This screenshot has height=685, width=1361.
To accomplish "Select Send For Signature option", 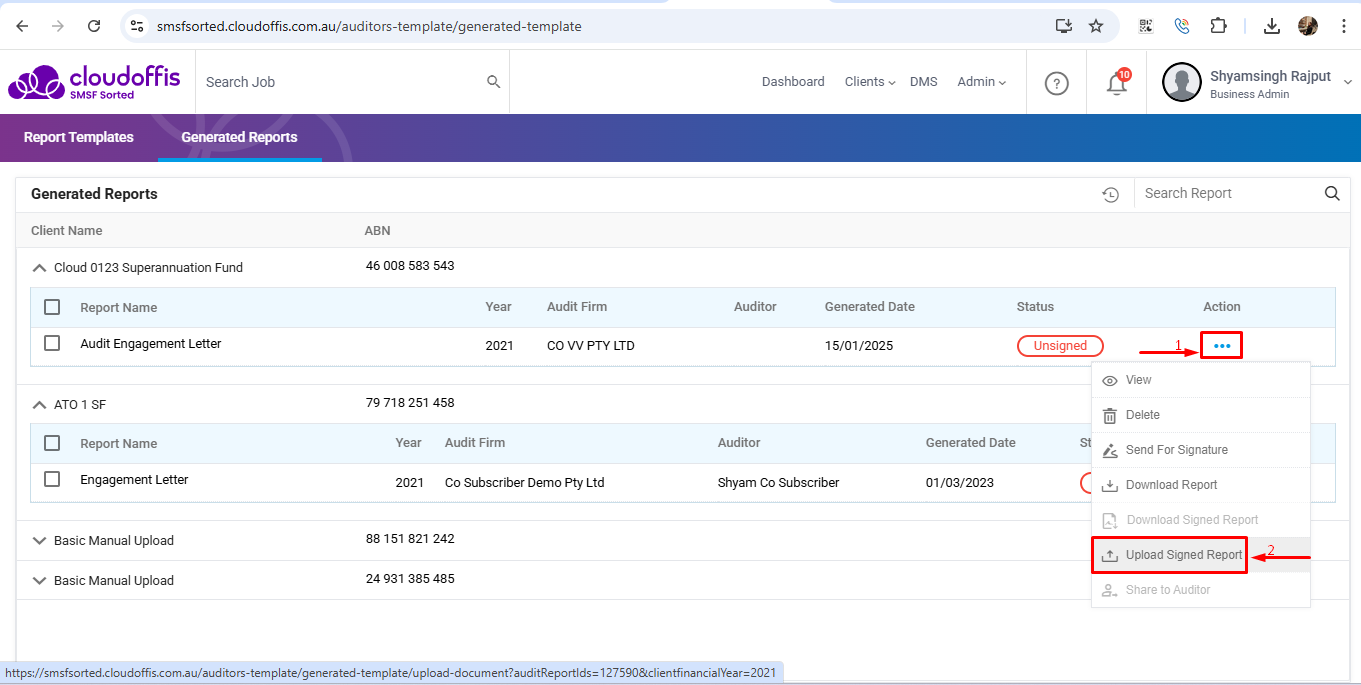I will click(x=1201, y=450).
